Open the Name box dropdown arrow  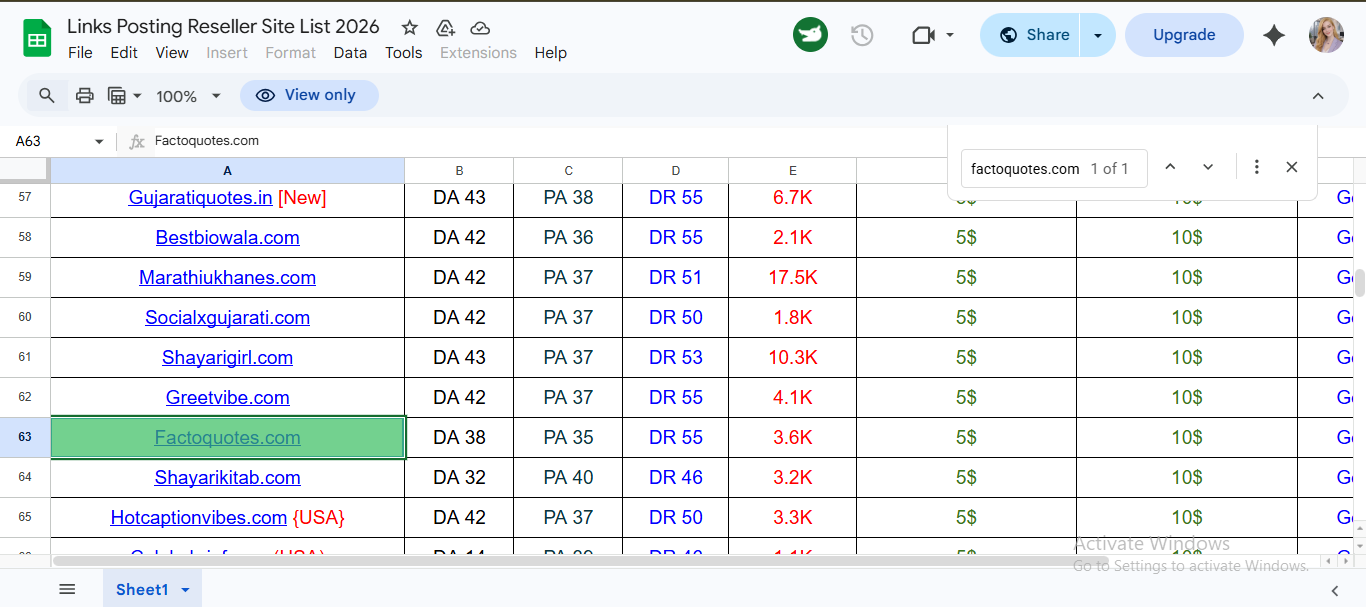[99, 142]
